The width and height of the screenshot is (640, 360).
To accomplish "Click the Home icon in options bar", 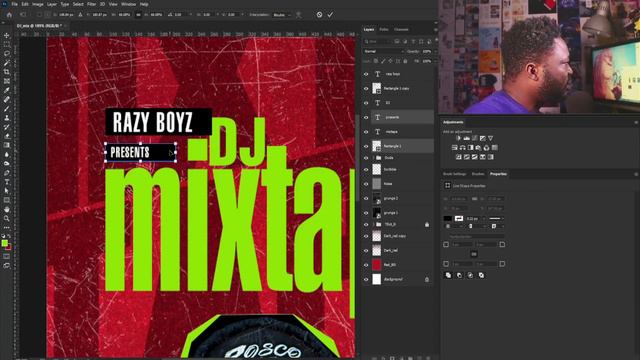I will click(x=9, y=15).
